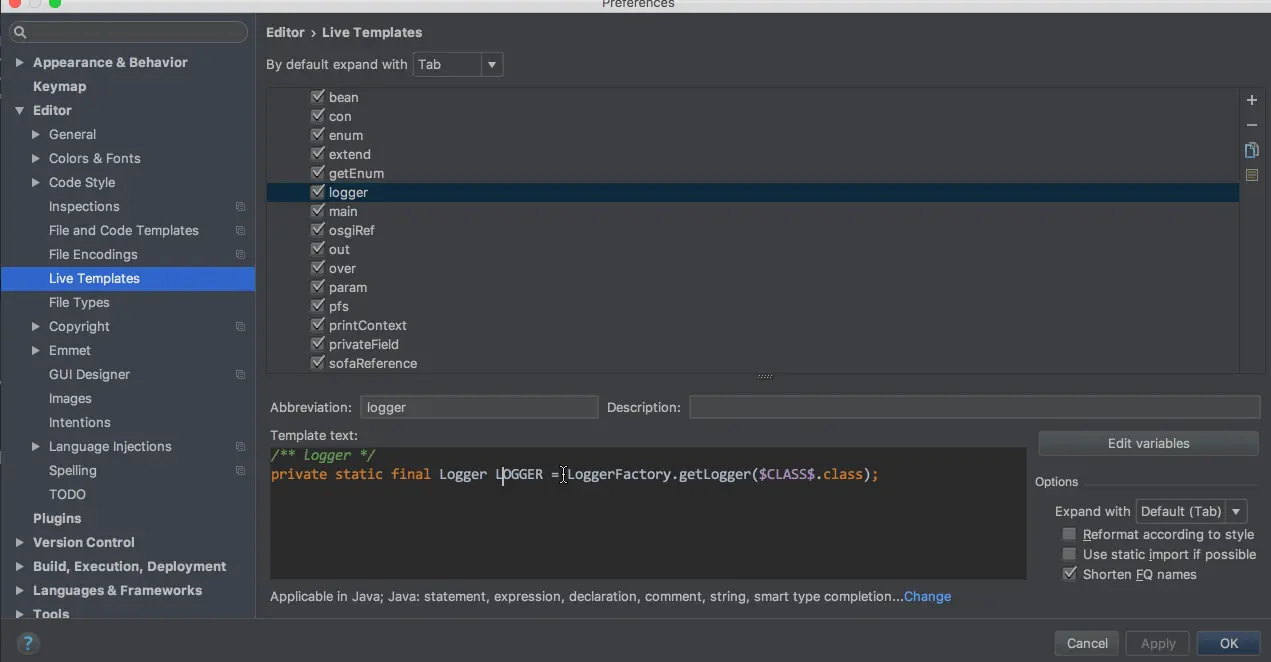Viewport: 1271px width, 662px height.
Task: Uncheck Shorten FQ names option
Action: 1070,575
